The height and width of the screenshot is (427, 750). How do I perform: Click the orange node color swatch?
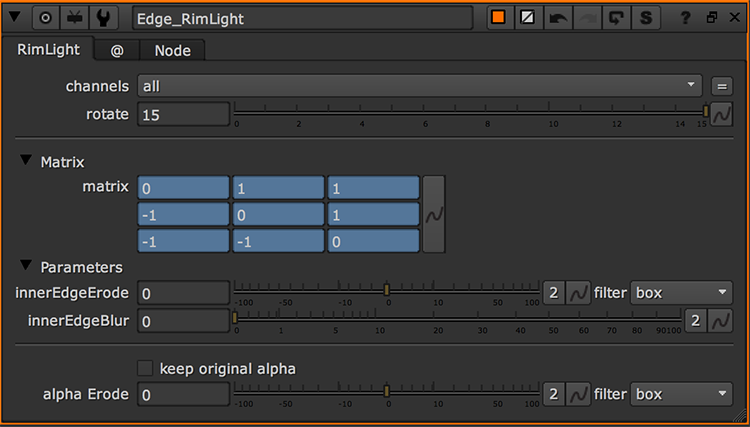point(497,18)
